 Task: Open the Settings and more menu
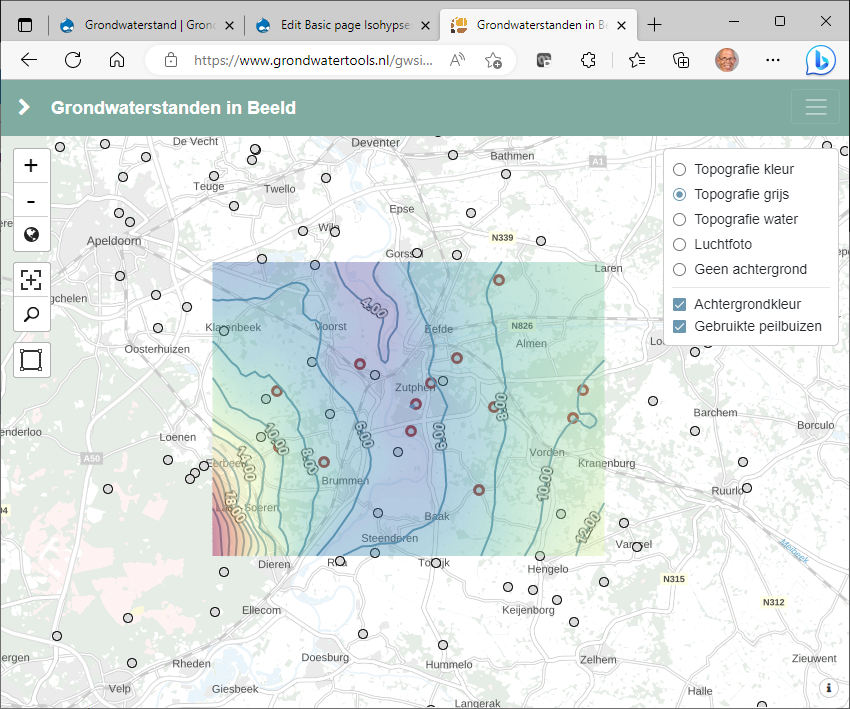(772, 60)
